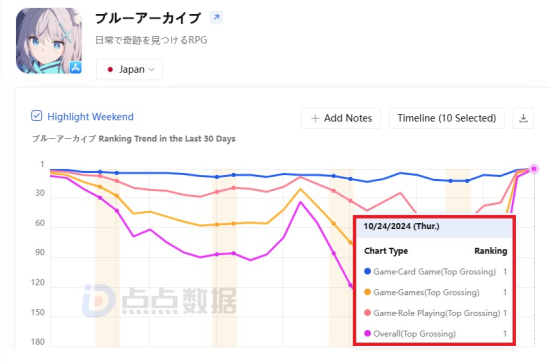Toggle the Highlight Weekend checkbox
This screenshot has height=364, width=550.
pyautogui.click(x=36, y=116)
